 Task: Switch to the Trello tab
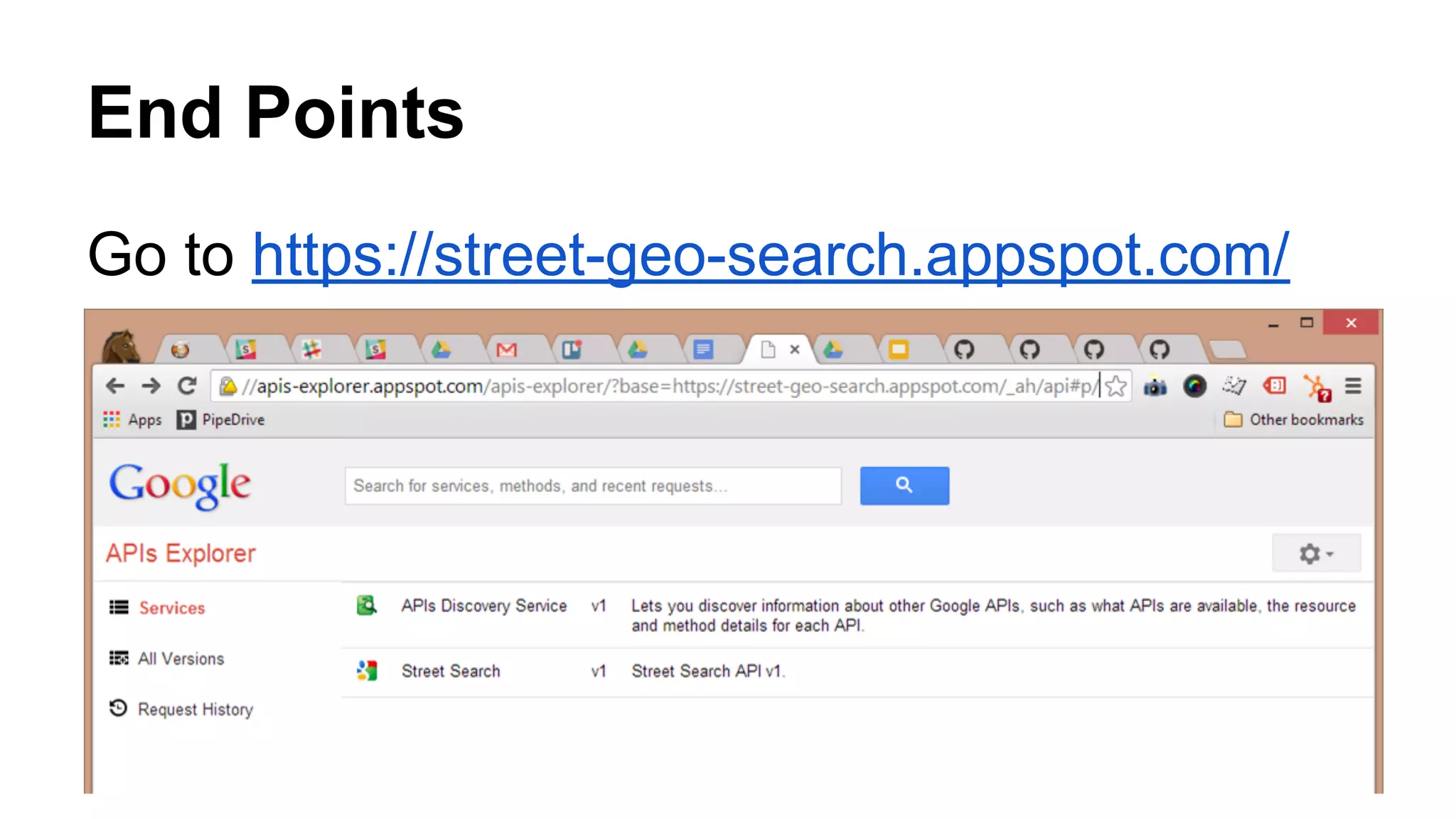(572, 350)
